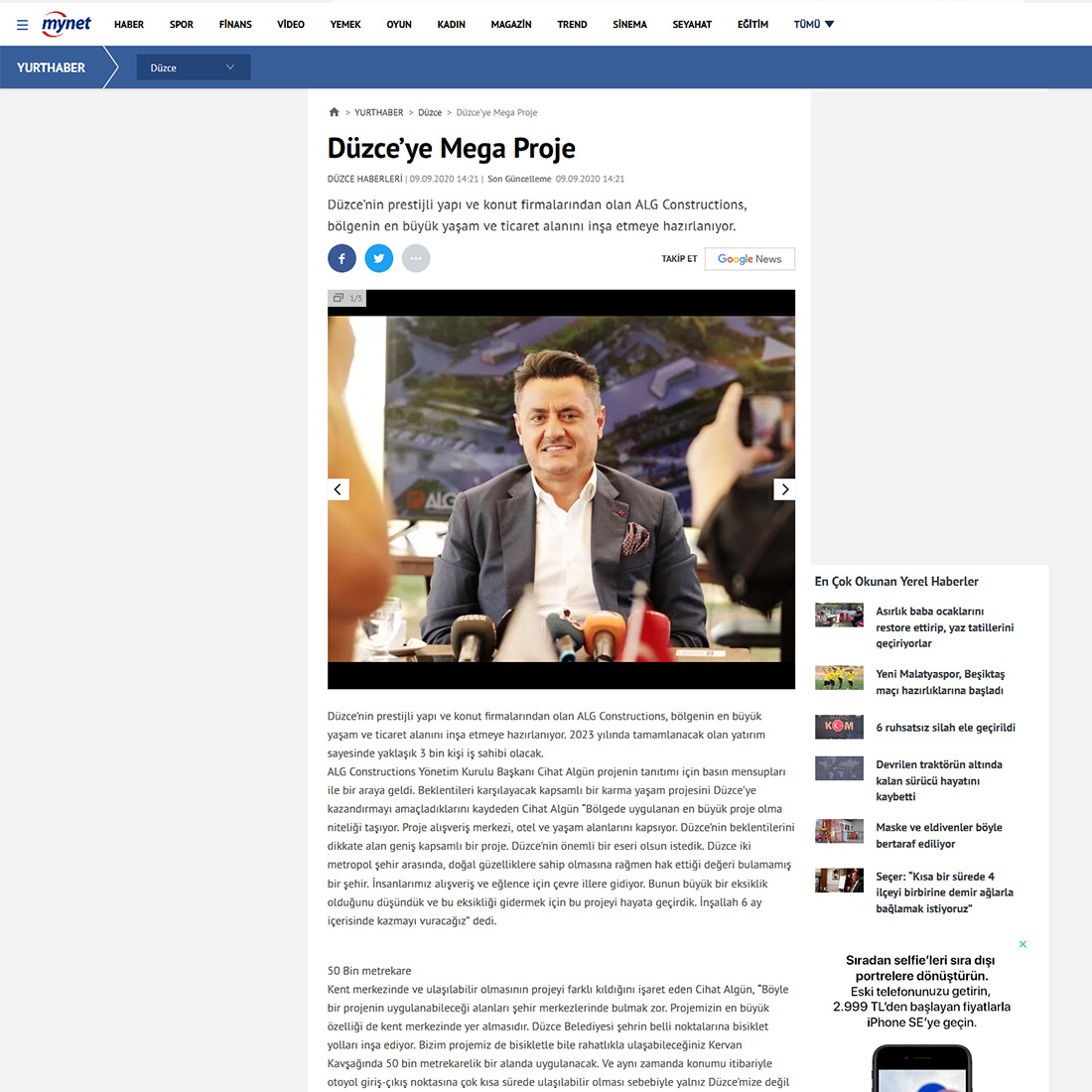This screenshot has width=1092, height=1092.
Task: Open the YURTHABER breadcrumb link
Action: click(x=378, y=113)
